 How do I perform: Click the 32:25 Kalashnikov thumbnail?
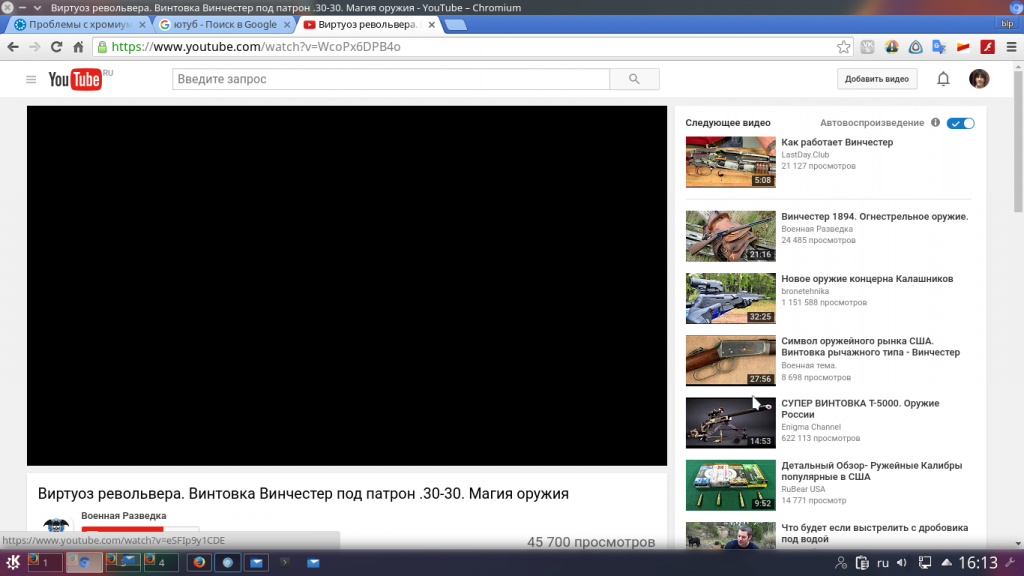tap(730, 298)
